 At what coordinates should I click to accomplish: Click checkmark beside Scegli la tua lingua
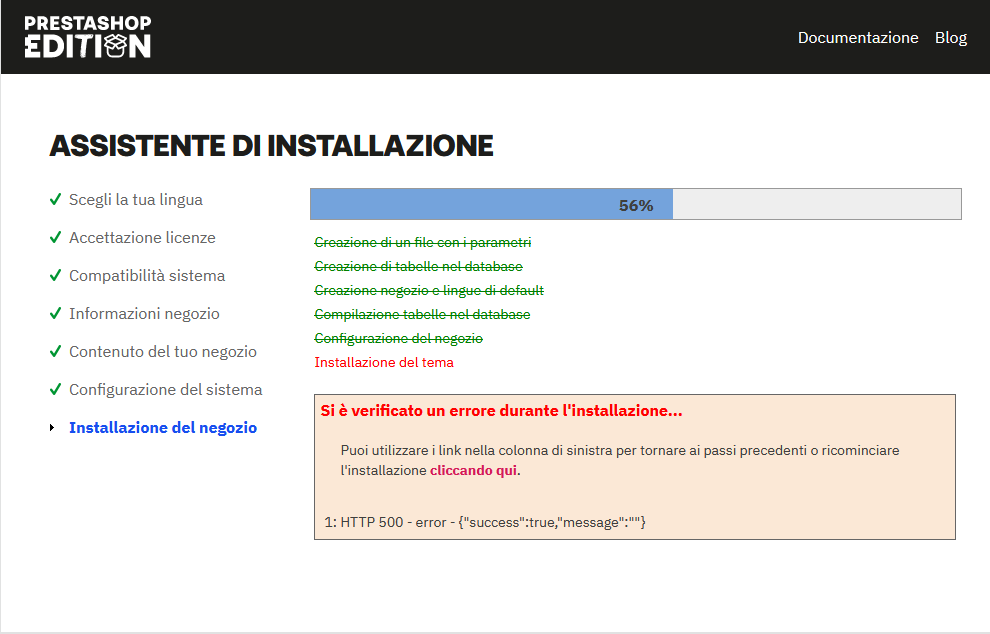[x=56, y=200]
